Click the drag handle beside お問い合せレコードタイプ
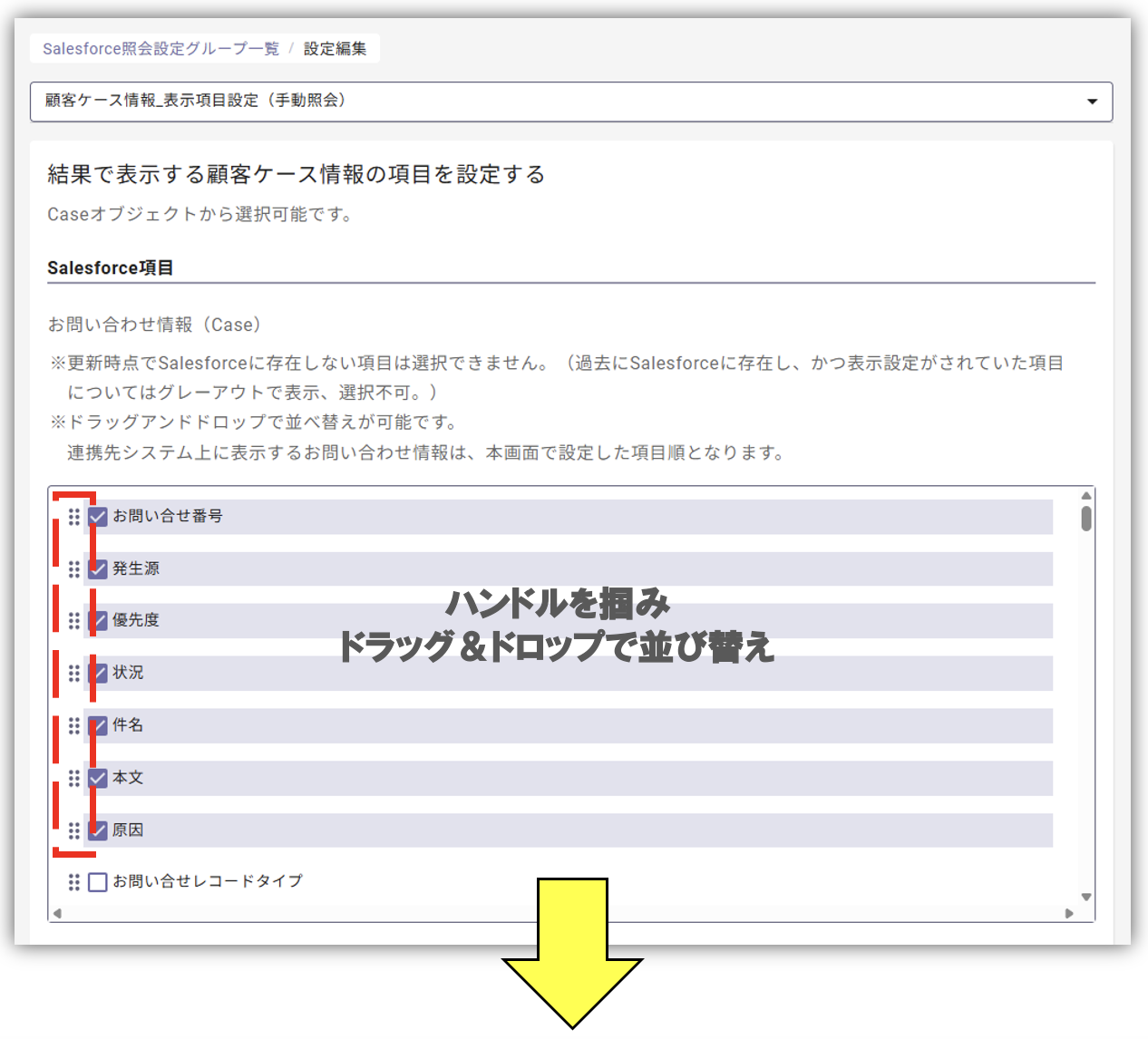Screen dimensions: 1148x1039 tap(74, 882)
